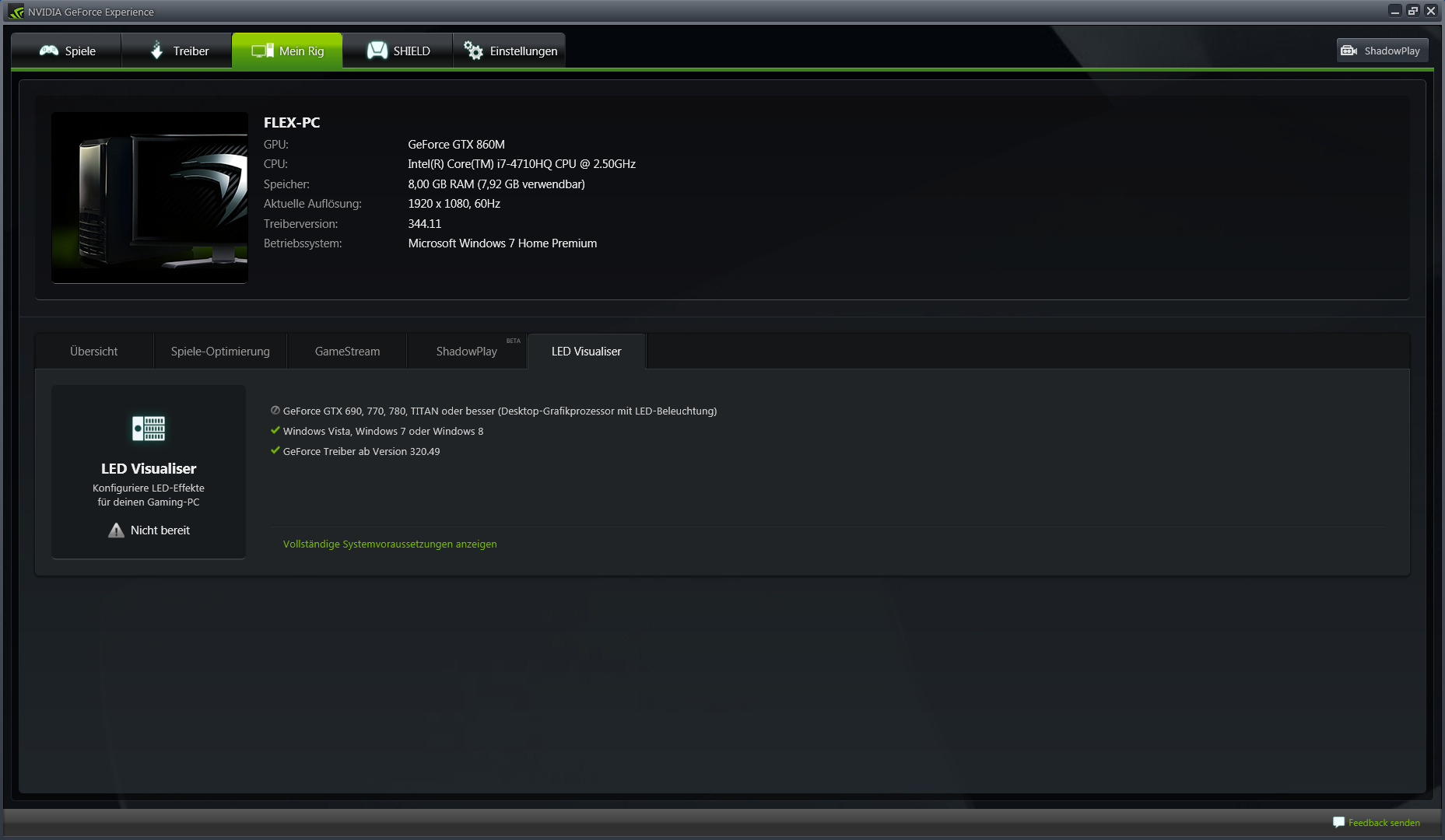
Task: Restore down the GeForce Experience window
Action: click(1413, 11)
